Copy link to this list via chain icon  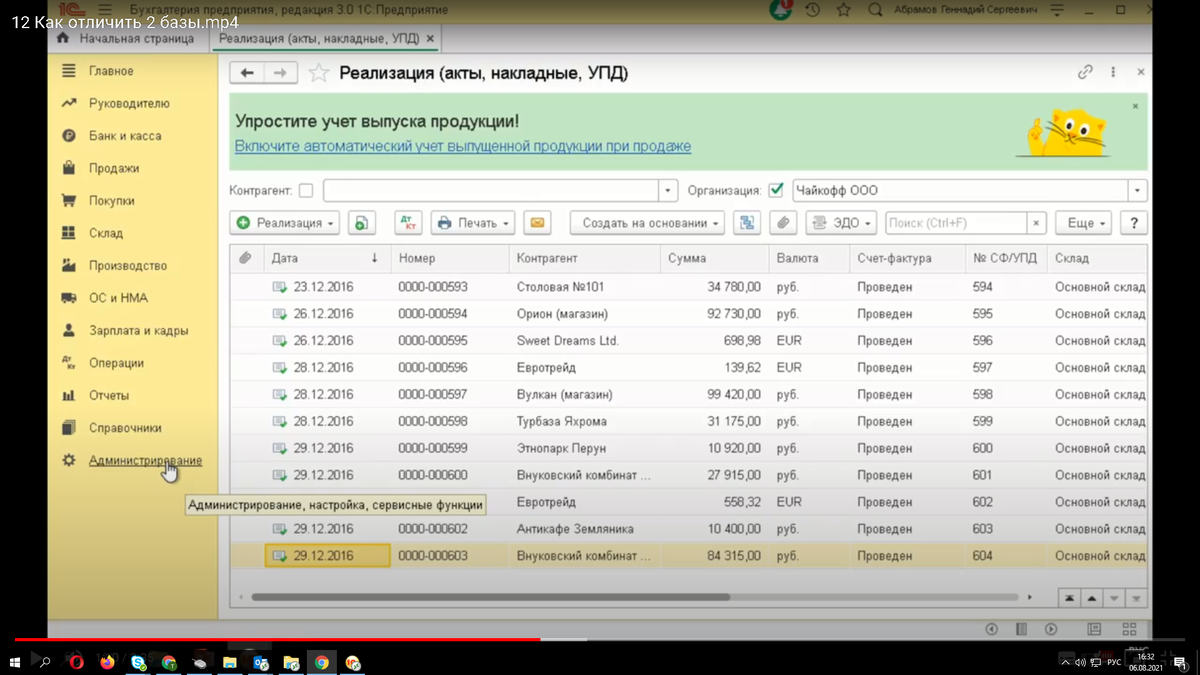[x=1085, y=72]
